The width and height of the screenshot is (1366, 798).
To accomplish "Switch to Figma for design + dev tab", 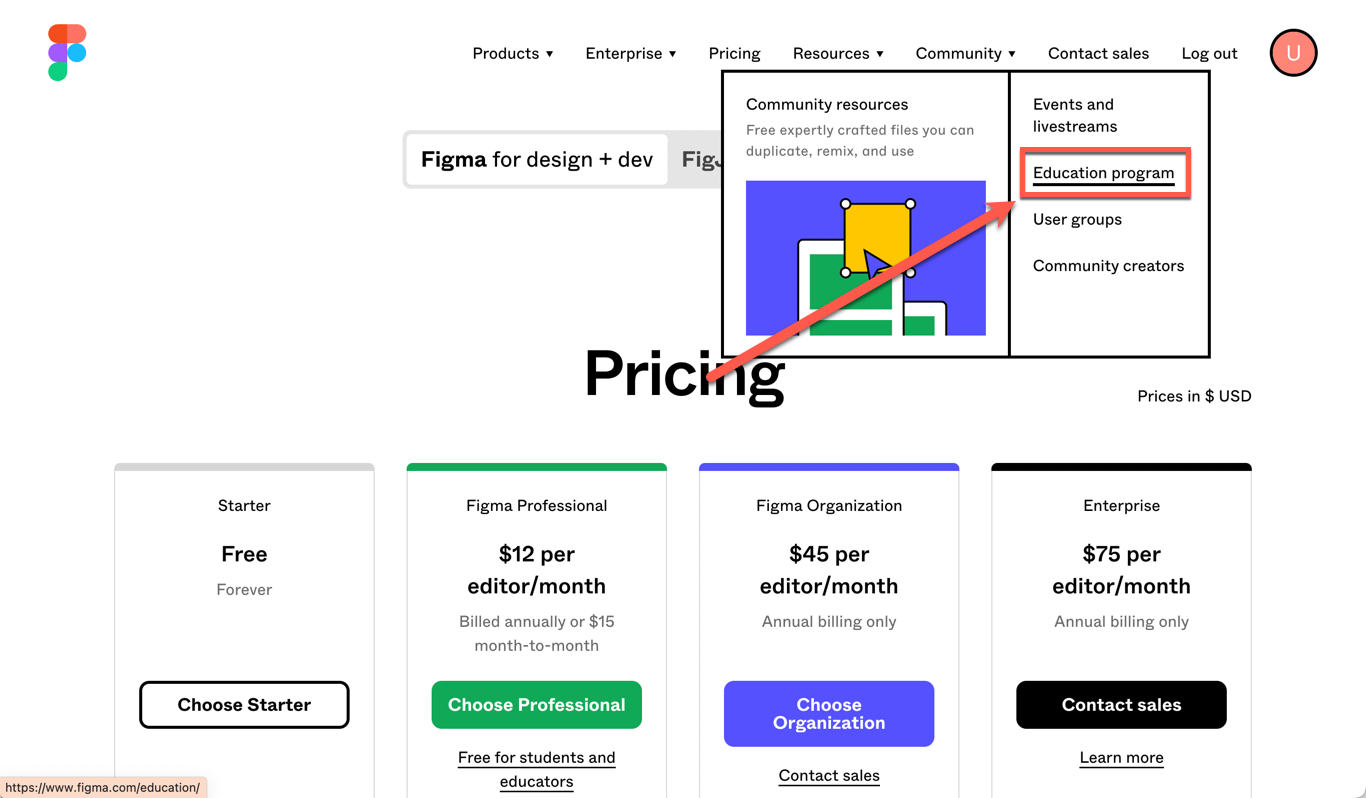I will pos(537,160).
